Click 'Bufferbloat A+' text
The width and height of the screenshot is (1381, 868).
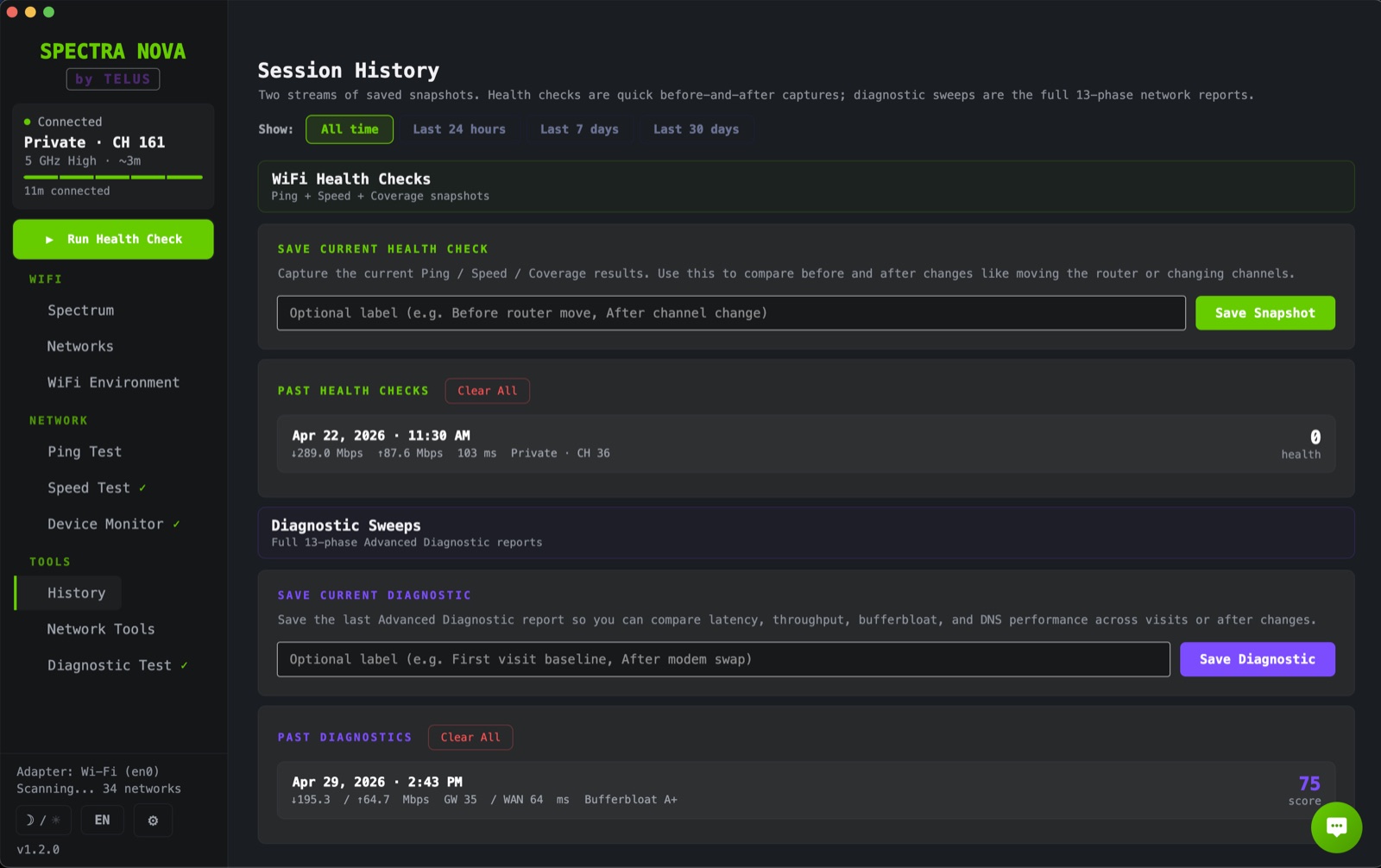(x=631, y=800)
